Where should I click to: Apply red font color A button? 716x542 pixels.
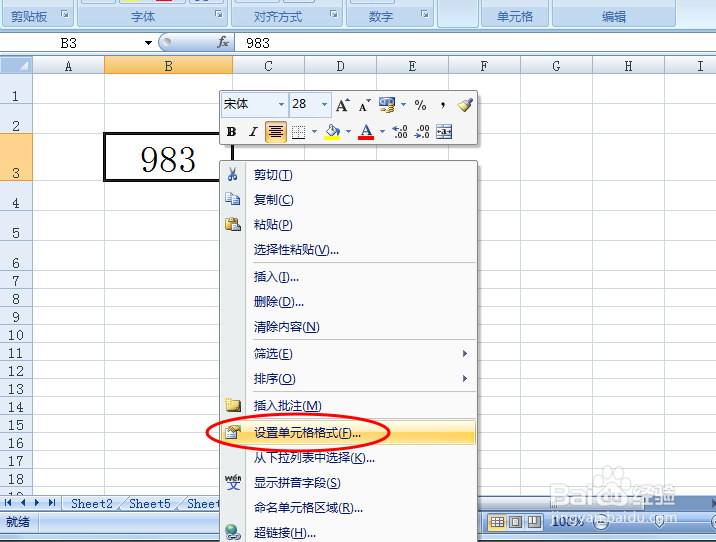pyautogui.click(x=366, y=132)
